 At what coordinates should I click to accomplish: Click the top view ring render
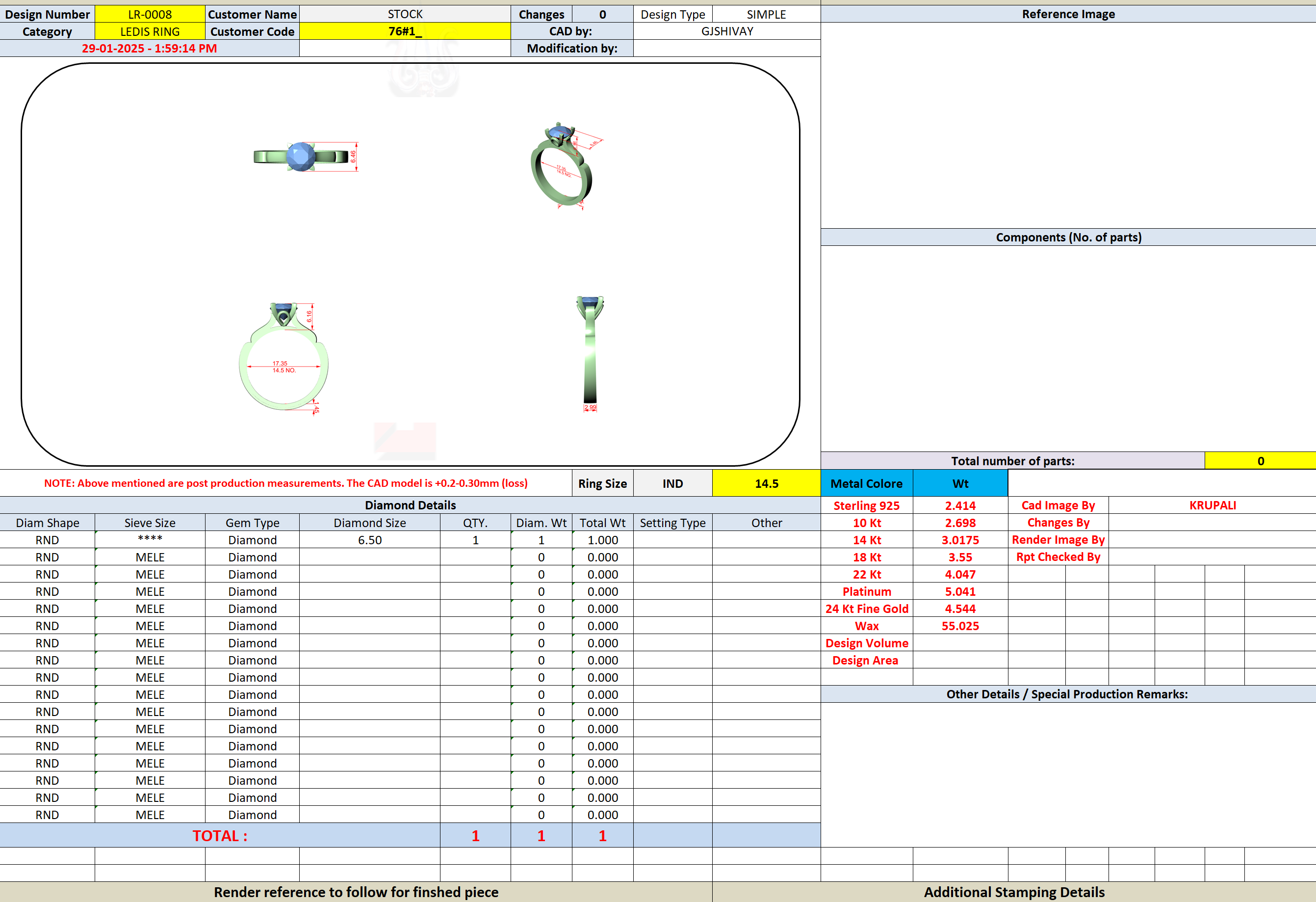tap(306, 157)
